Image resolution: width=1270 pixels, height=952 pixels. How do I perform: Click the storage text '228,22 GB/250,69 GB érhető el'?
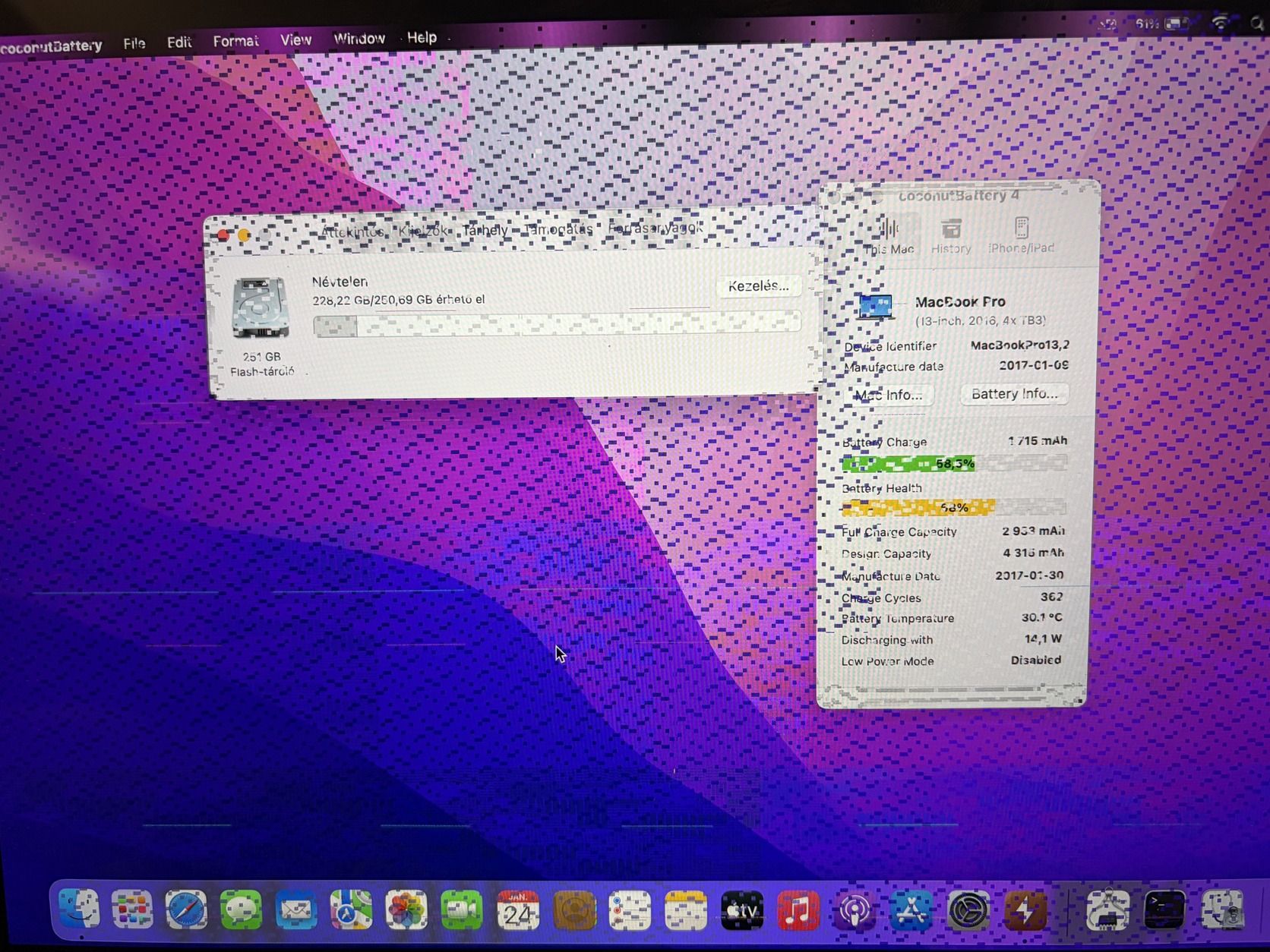(x=399, y=299)
